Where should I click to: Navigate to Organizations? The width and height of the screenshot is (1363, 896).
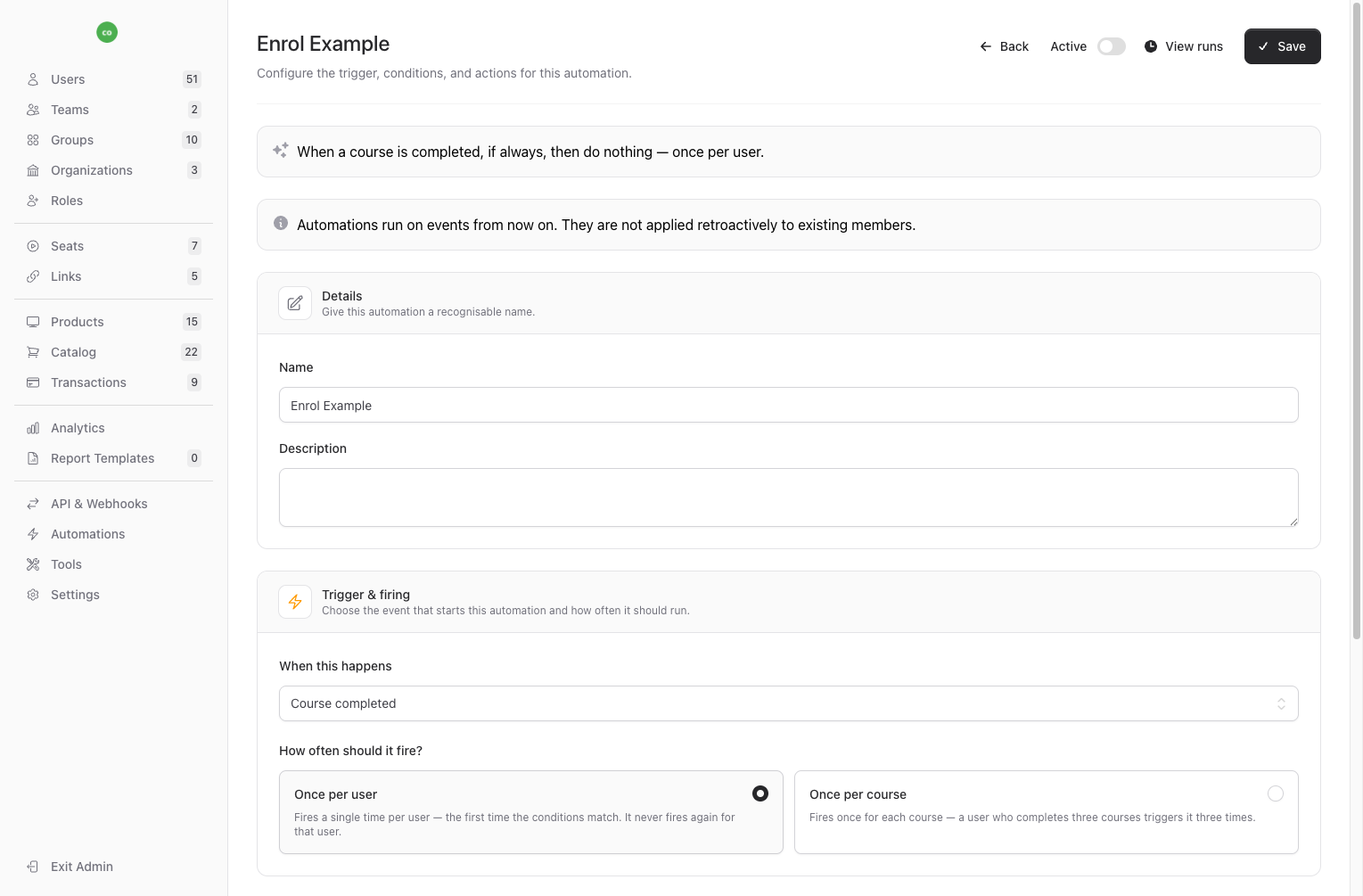(114, 170)
